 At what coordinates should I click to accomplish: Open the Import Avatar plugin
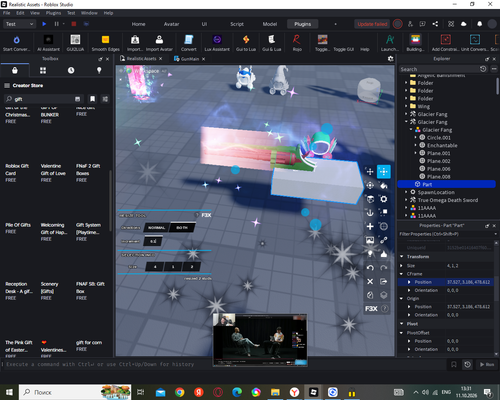[x=159, y=43]
